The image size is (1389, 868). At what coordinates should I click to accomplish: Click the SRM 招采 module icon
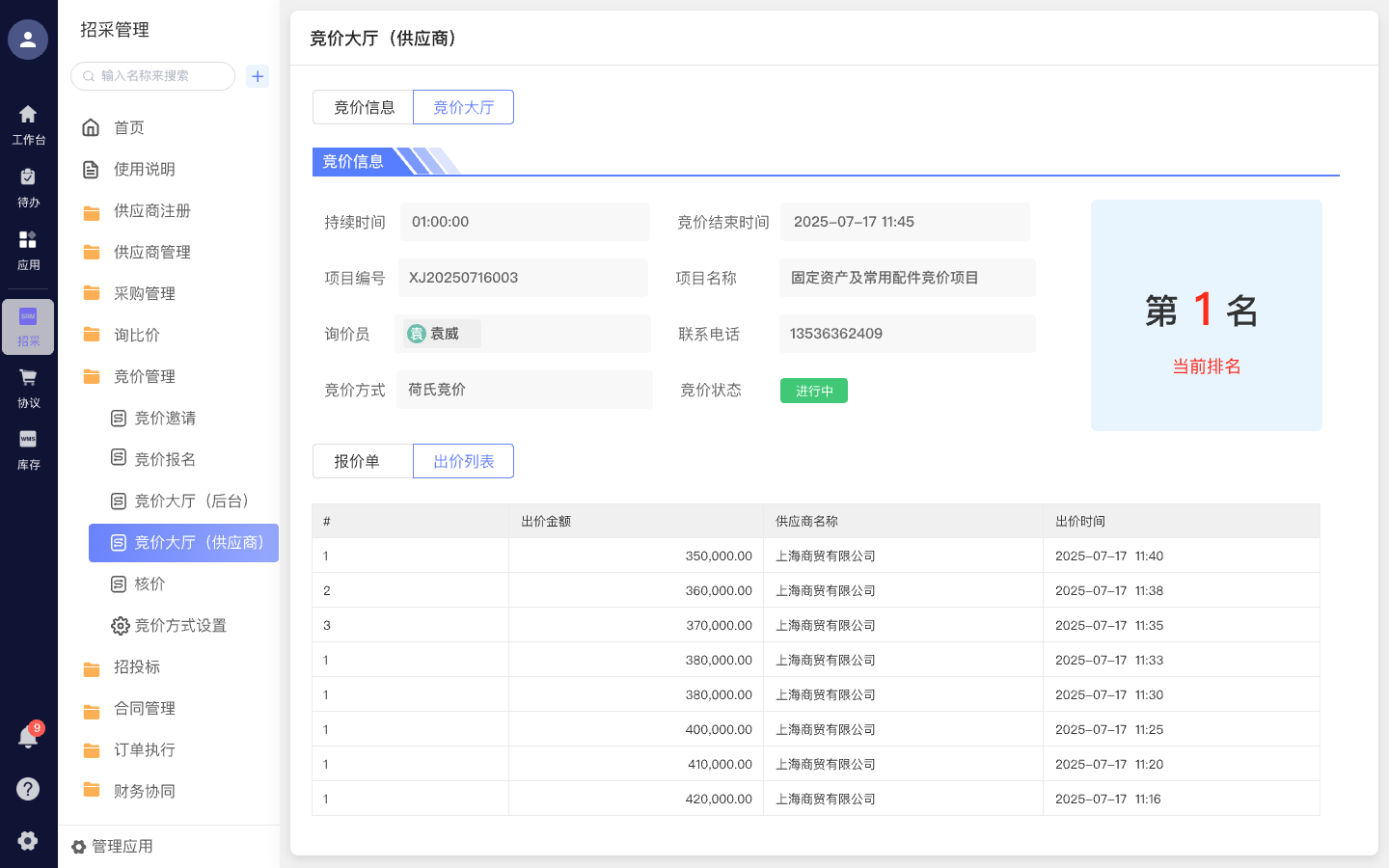(28, 326)
